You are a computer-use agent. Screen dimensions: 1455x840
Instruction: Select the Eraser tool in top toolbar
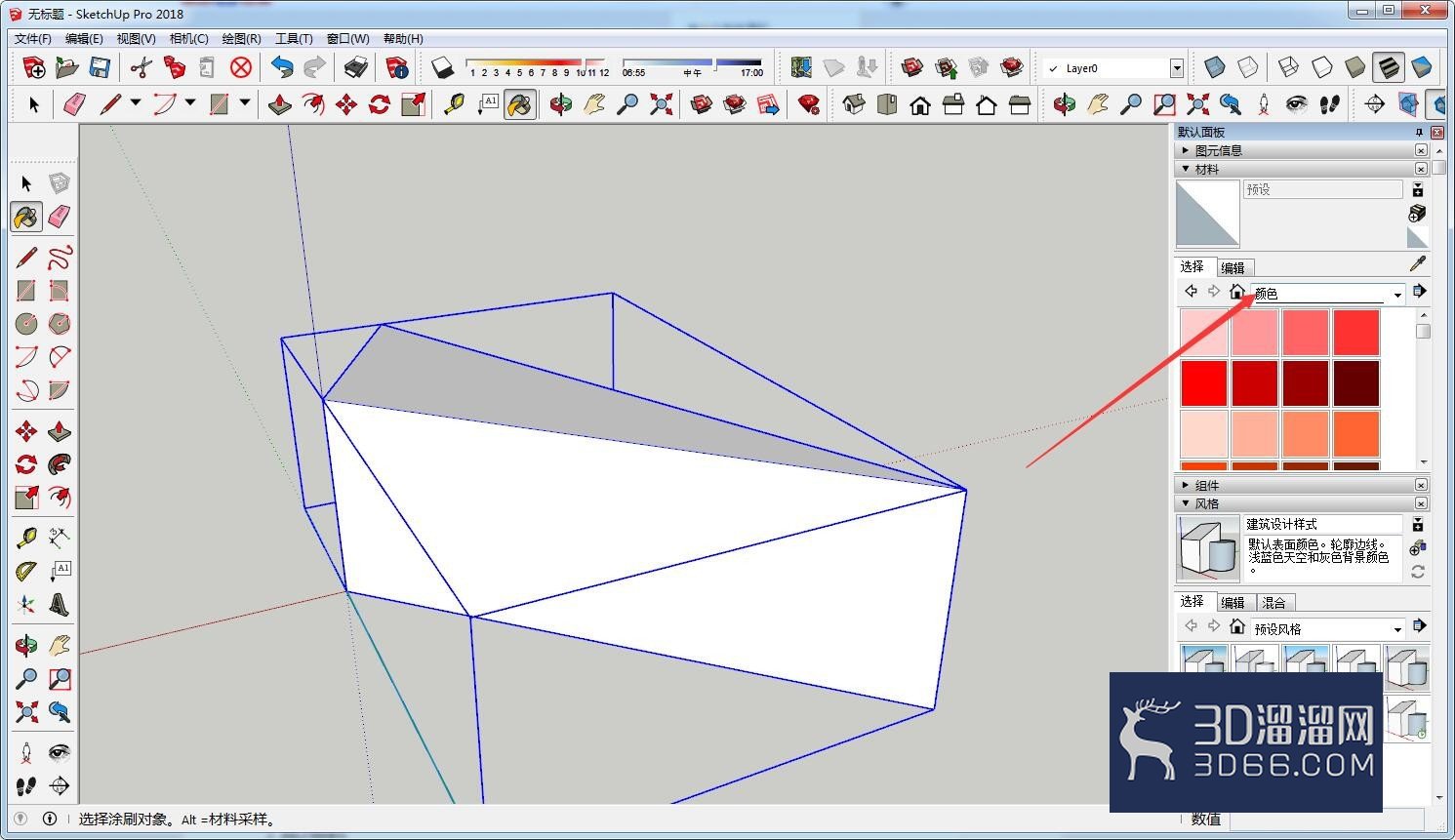[x=74, y=104]
